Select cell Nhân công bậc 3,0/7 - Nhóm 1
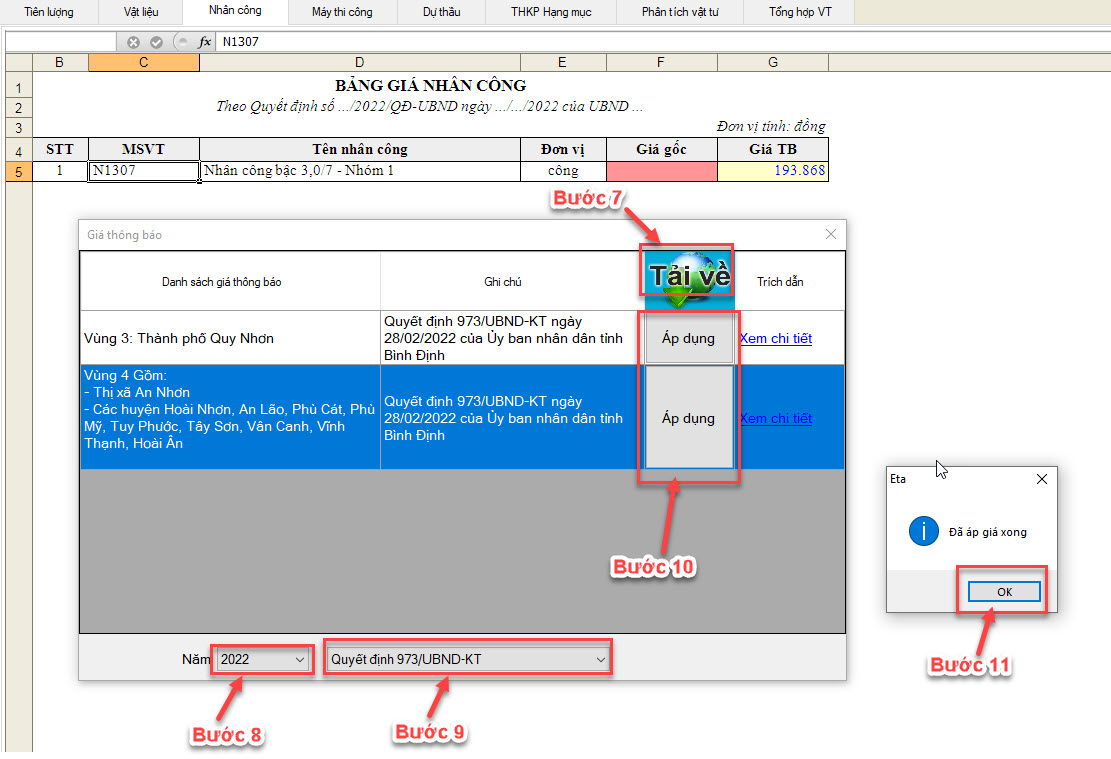The image size is (1111, 759). point(360,171)
